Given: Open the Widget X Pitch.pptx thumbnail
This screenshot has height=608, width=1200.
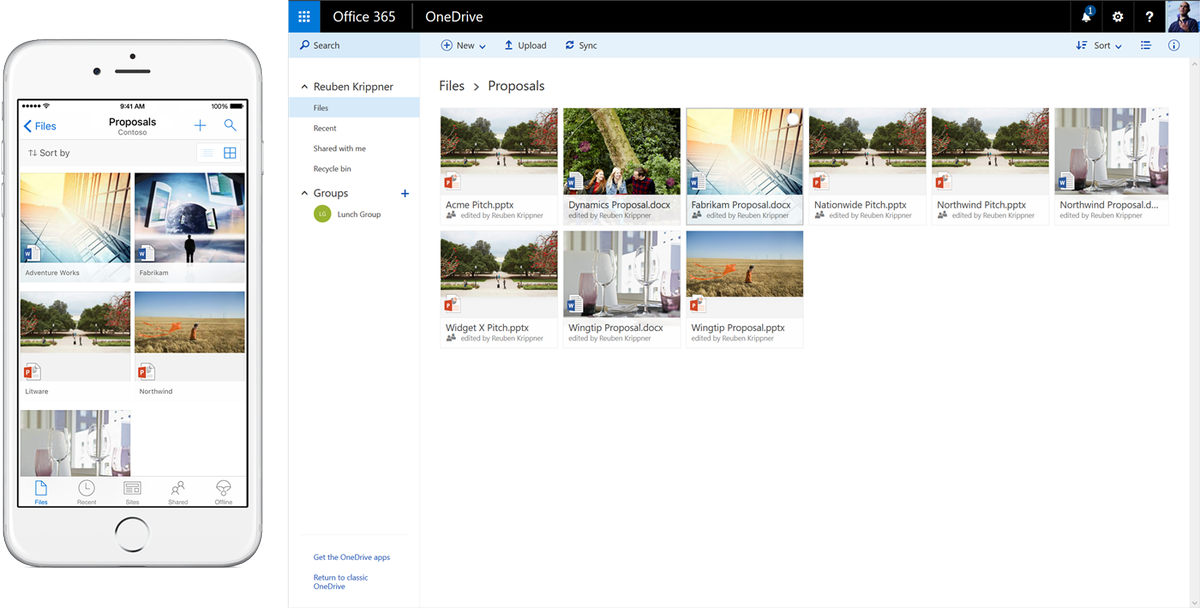Looking at the screenshot, I should [x=499, y=275].
